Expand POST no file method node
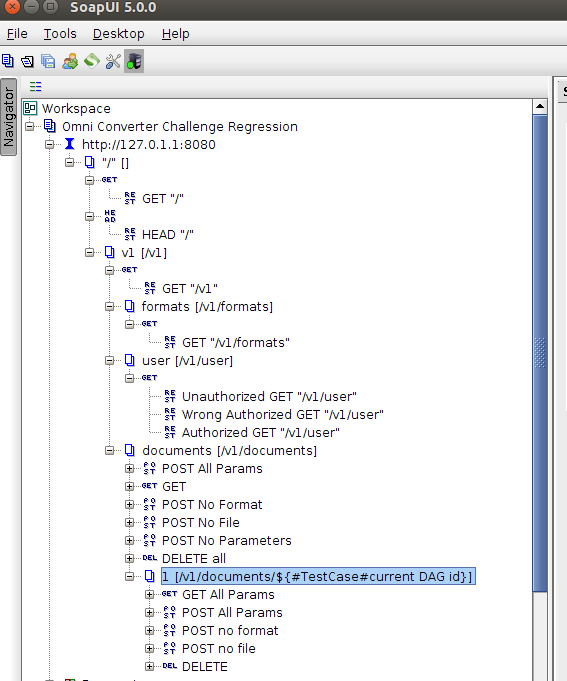Screen dimensions: 567x681 coord(149,648)
